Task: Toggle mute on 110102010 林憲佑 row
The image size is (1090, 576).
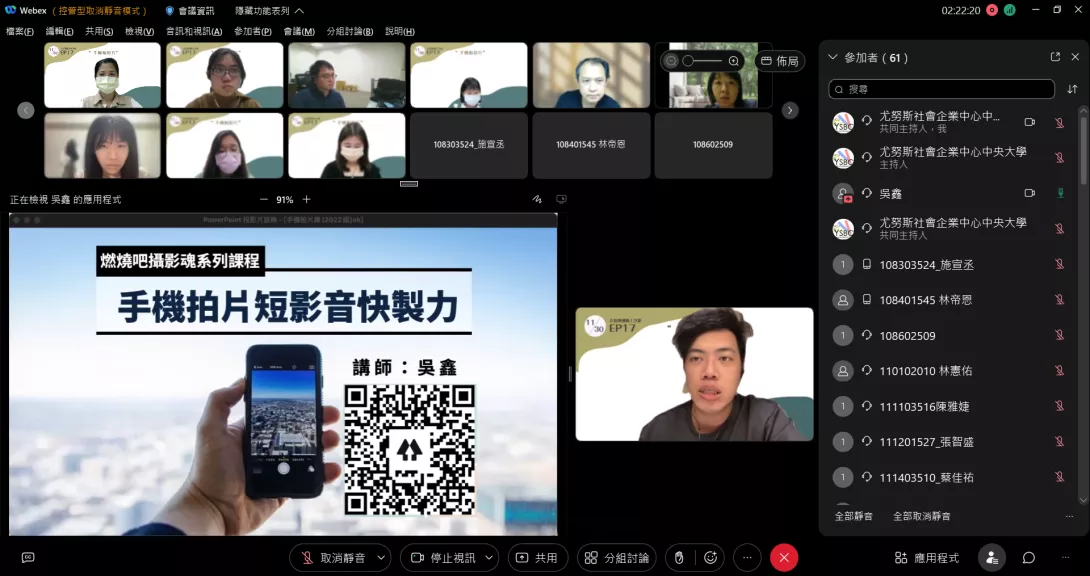Action: 1059,370
